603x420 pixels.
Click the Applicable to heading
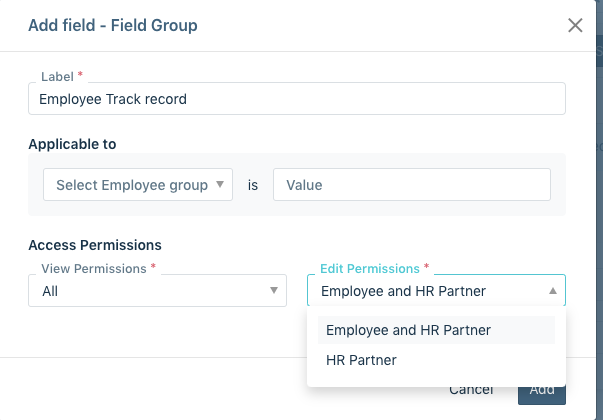point(72,144)
